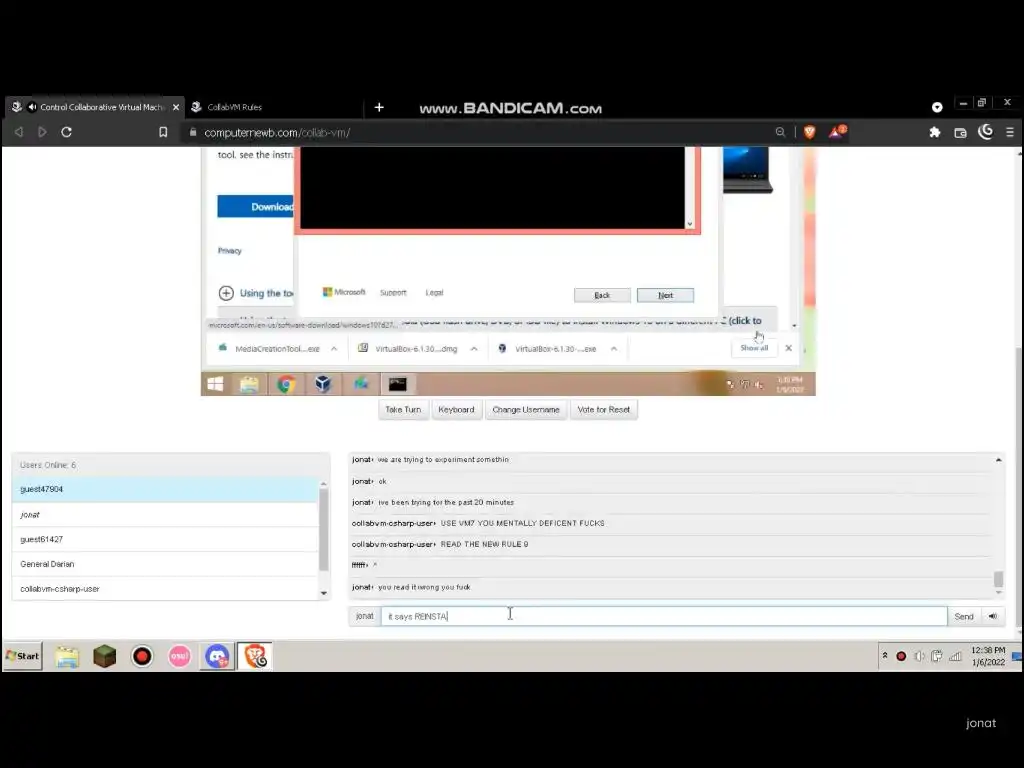Expand VirtualBox exe download chevron
This screenshot has height=768, width=1024.
point(614,349)
